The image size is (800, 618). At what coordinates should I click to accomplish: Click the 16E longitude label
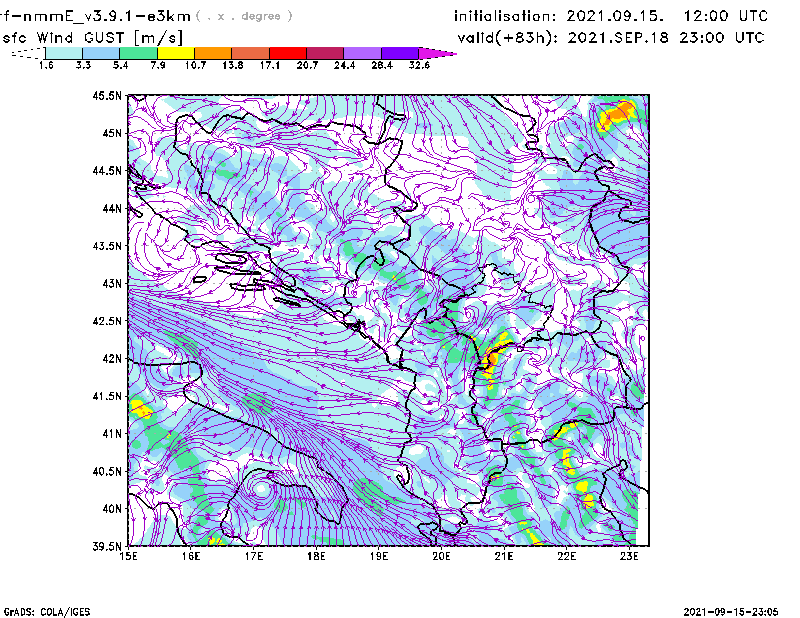tap(191, 556)
